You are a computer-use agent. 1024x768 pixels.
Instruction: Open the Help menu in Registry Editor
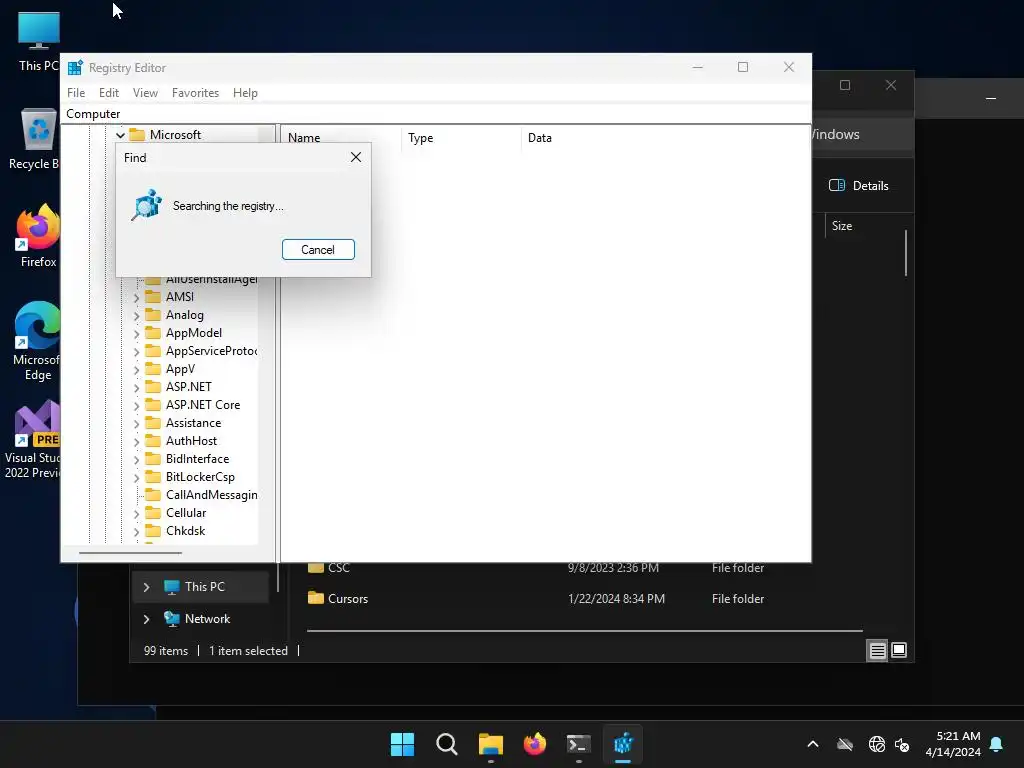(245, 93)
